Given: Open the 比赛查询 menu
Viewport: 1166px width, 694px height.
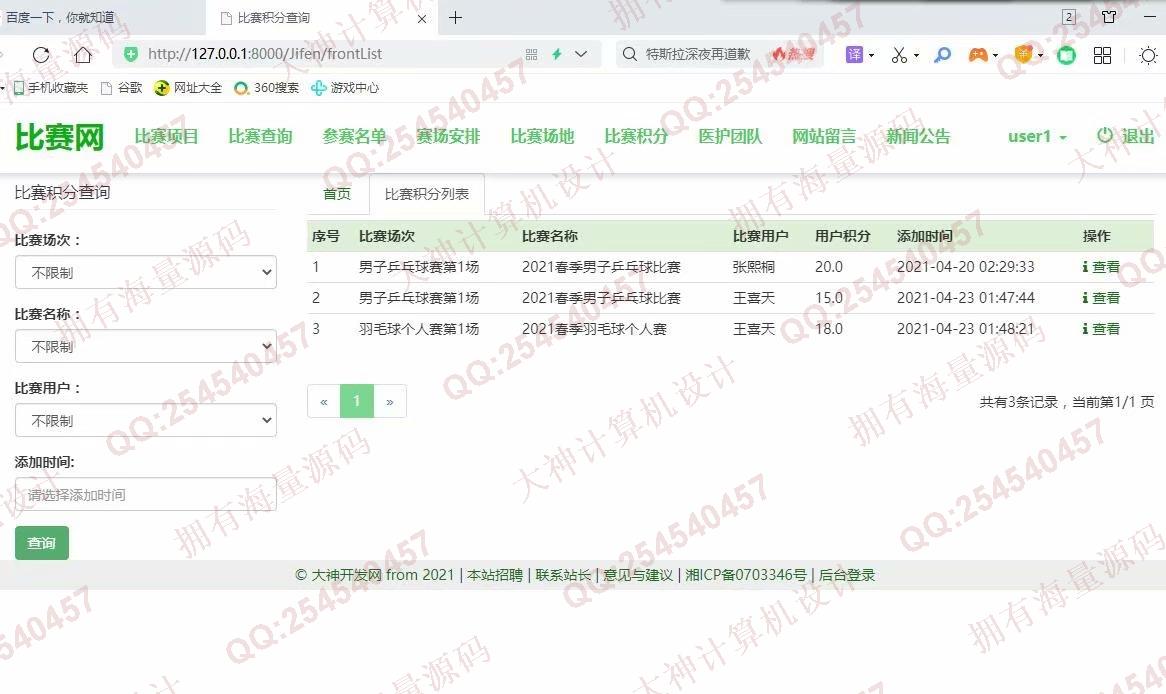Looking at the screenshot, I should pyautogui.click(x=260, y=136).
